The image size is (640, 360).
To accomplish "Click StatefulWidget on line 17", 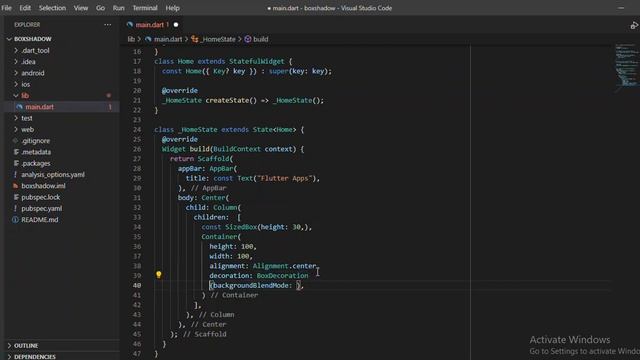I will coord(256,61).
